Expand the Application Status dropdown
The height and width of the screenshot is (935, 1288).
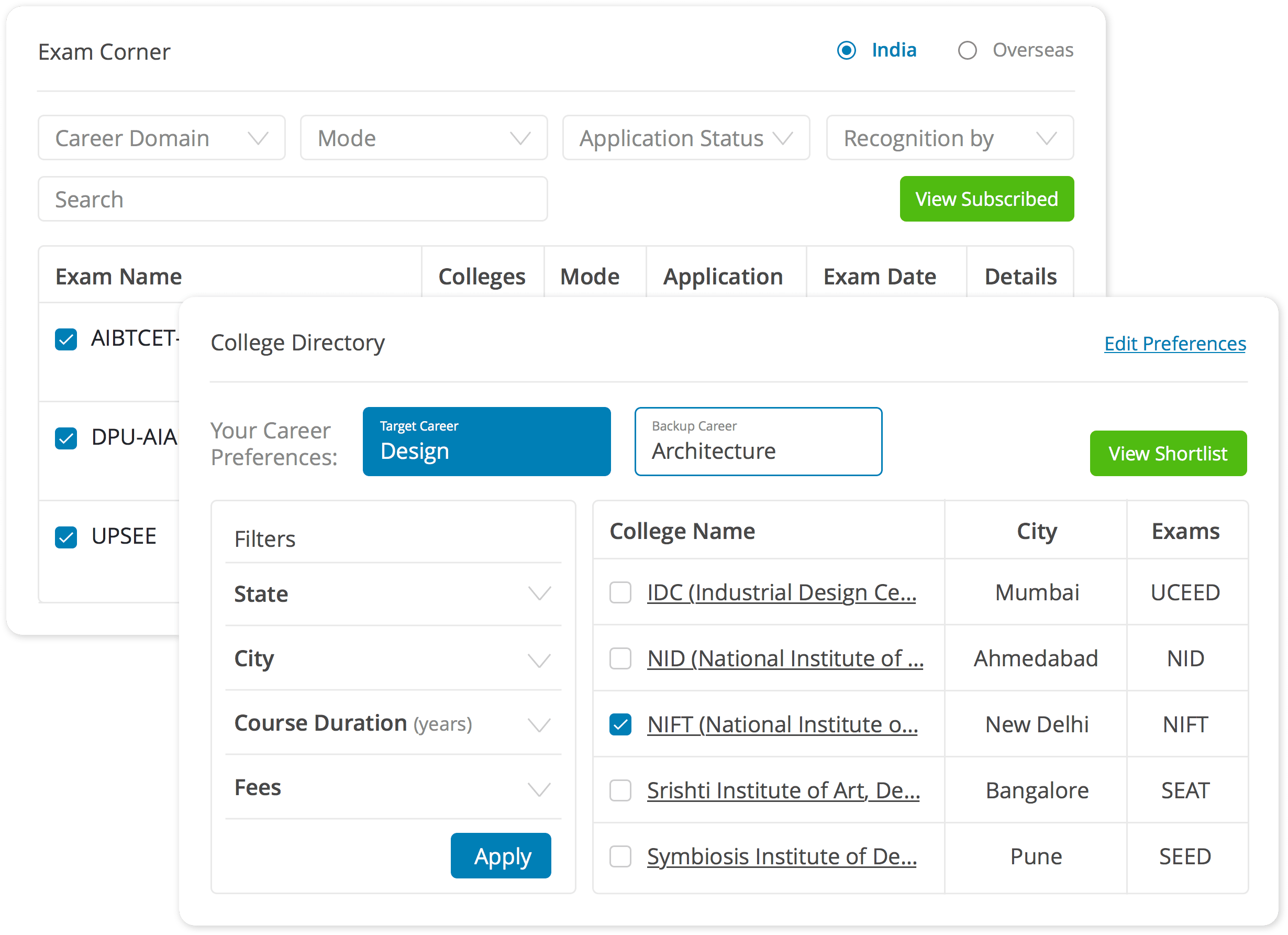pyautogui.click(x=685, y=138)
